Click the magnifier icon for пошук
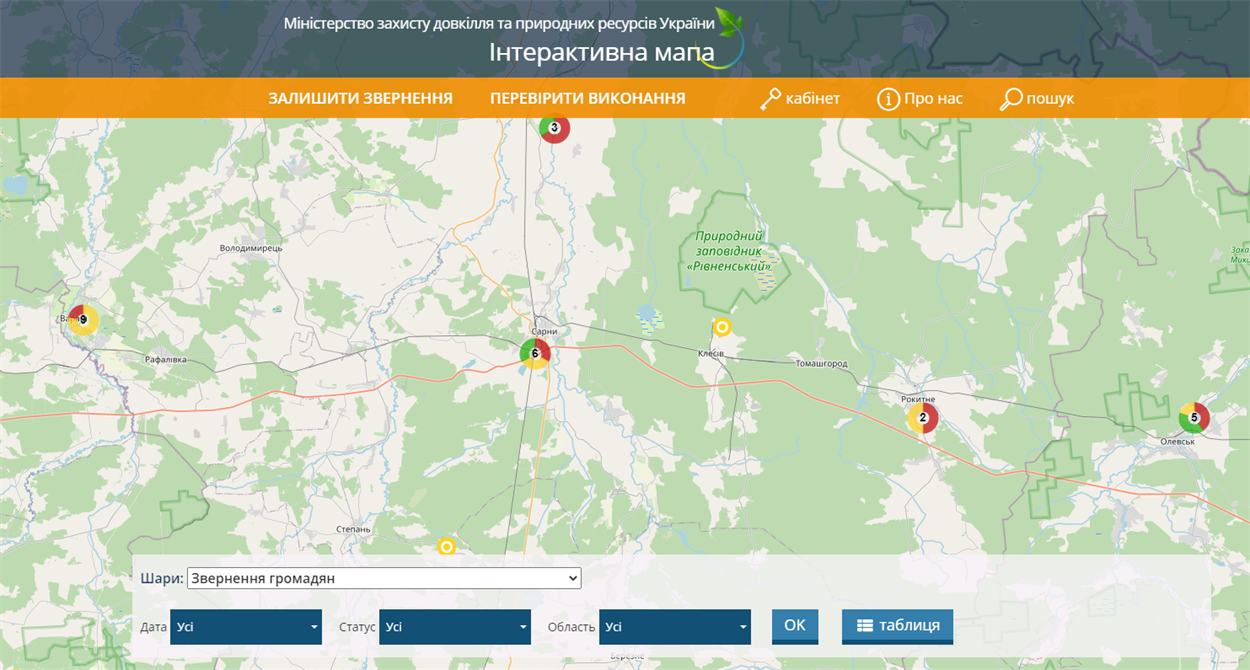The height and width of the screenshot is (670, 1250). pos(1011,99)
